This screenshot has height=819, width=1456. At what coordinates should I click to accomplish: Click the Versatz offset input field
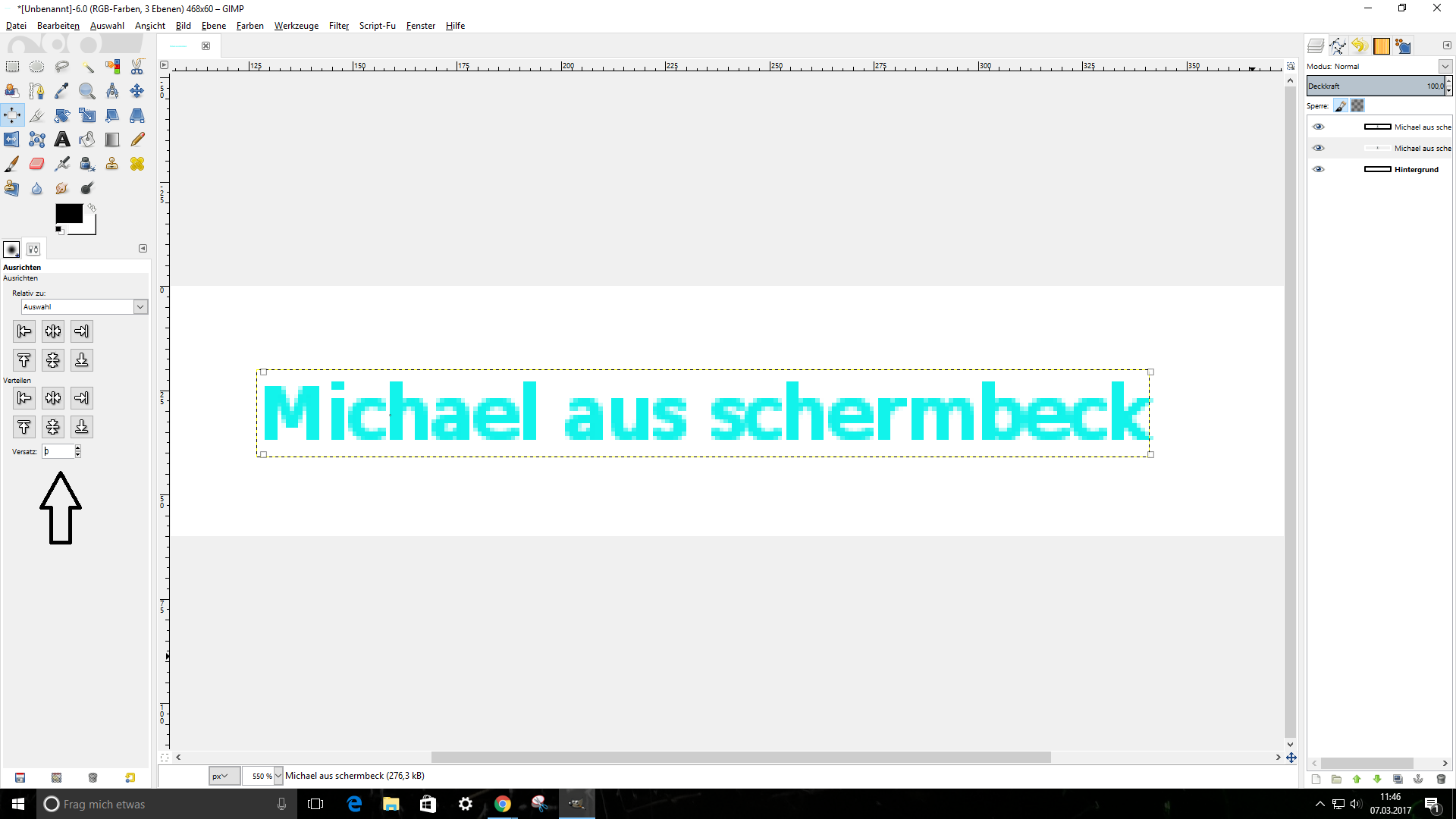click(58, 451)
